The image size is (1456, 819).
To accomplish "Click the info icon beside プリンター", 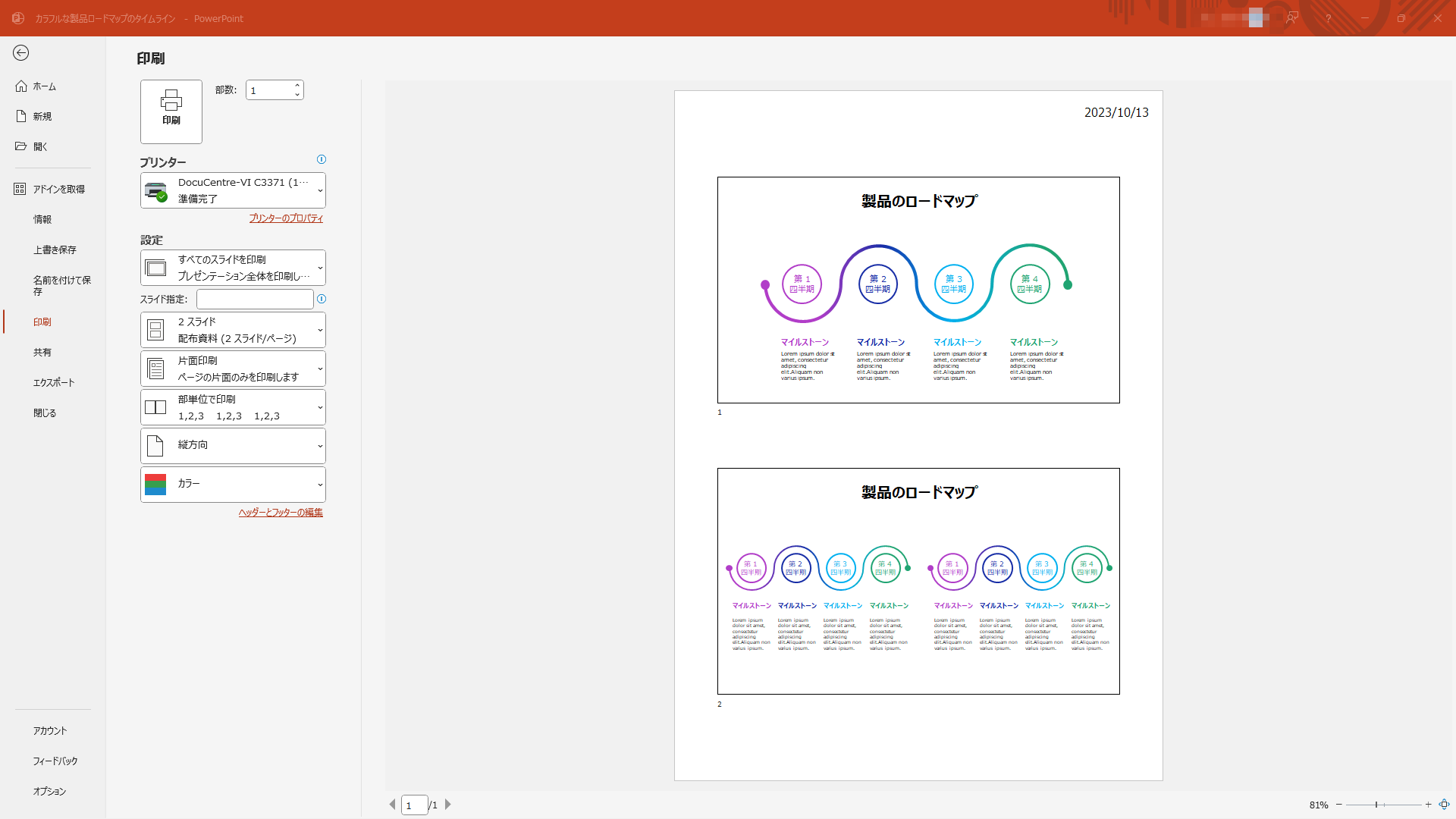I will pyautogui.click(x=322, y=159).
